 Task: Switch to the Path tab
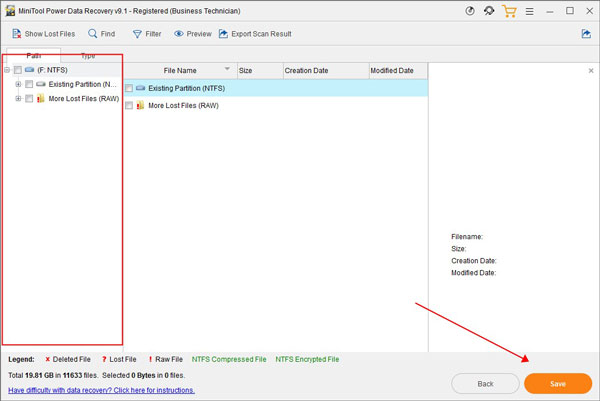click(x=33, y=56)
